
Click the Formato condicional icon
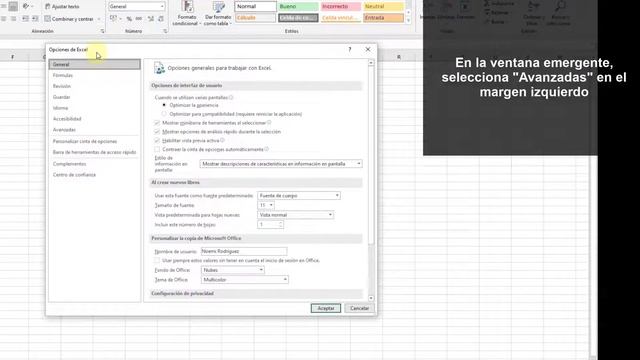187,7
